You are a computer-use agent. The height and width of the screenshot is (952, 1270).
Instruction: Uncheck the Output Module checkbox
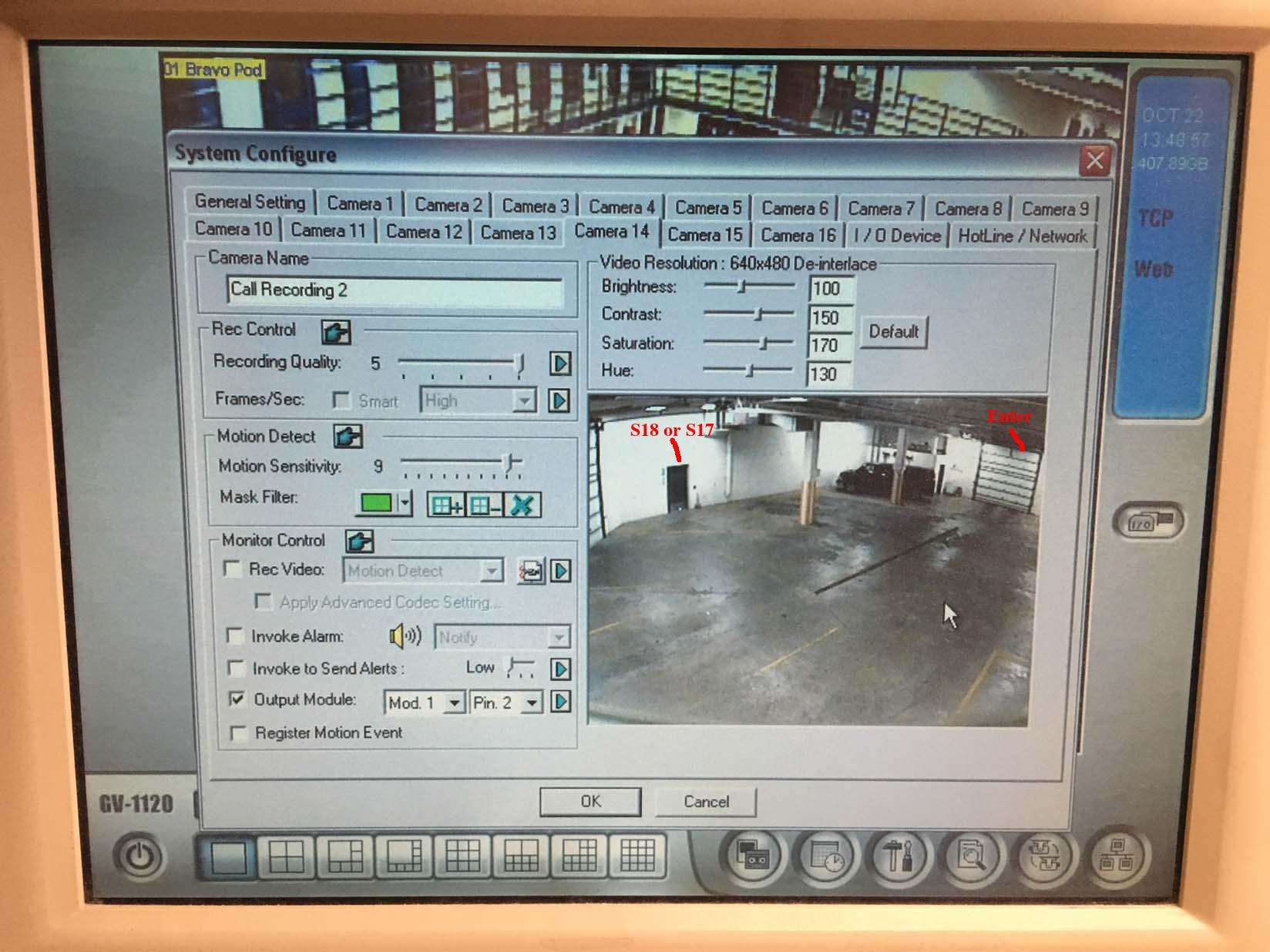pos(237,699)
